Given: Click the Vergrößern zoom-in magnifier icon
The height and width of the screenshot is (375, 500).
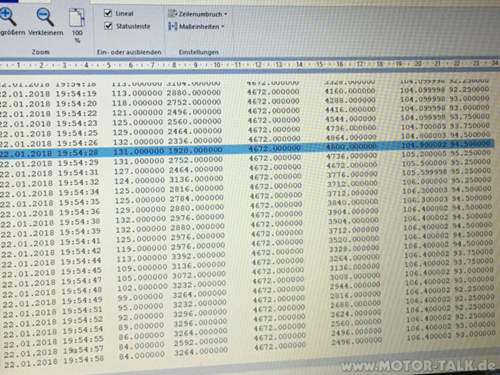Looking at the screenshot, I should coord(7,17).
